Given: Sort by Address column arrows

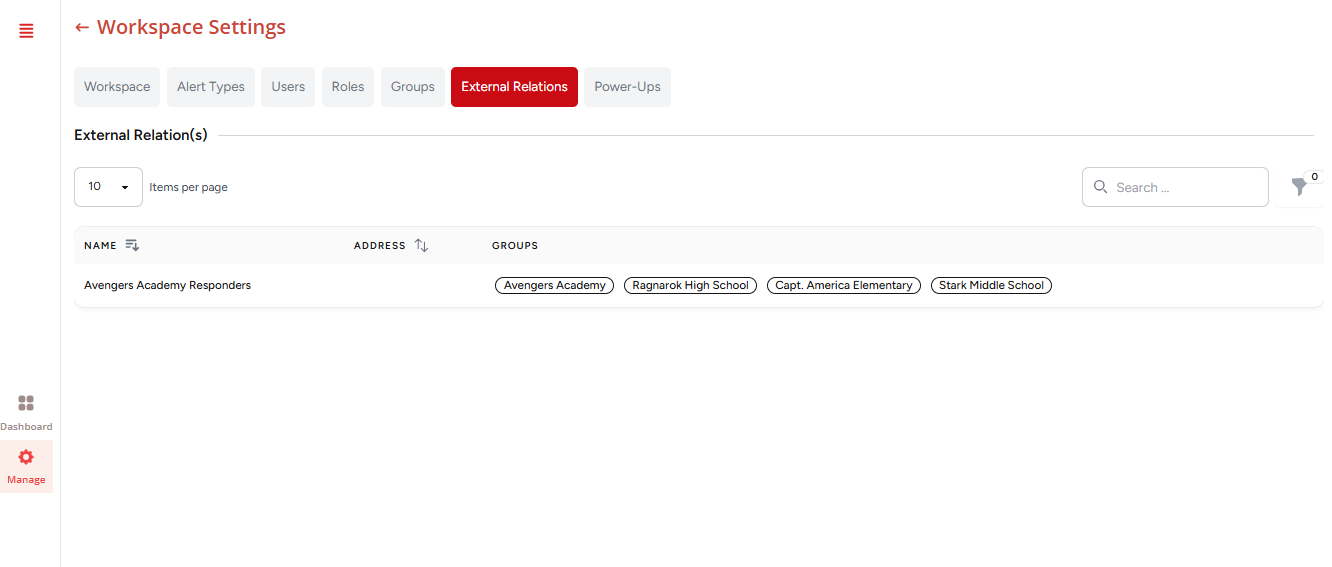Looking at the screenshot, I should 421,245.
